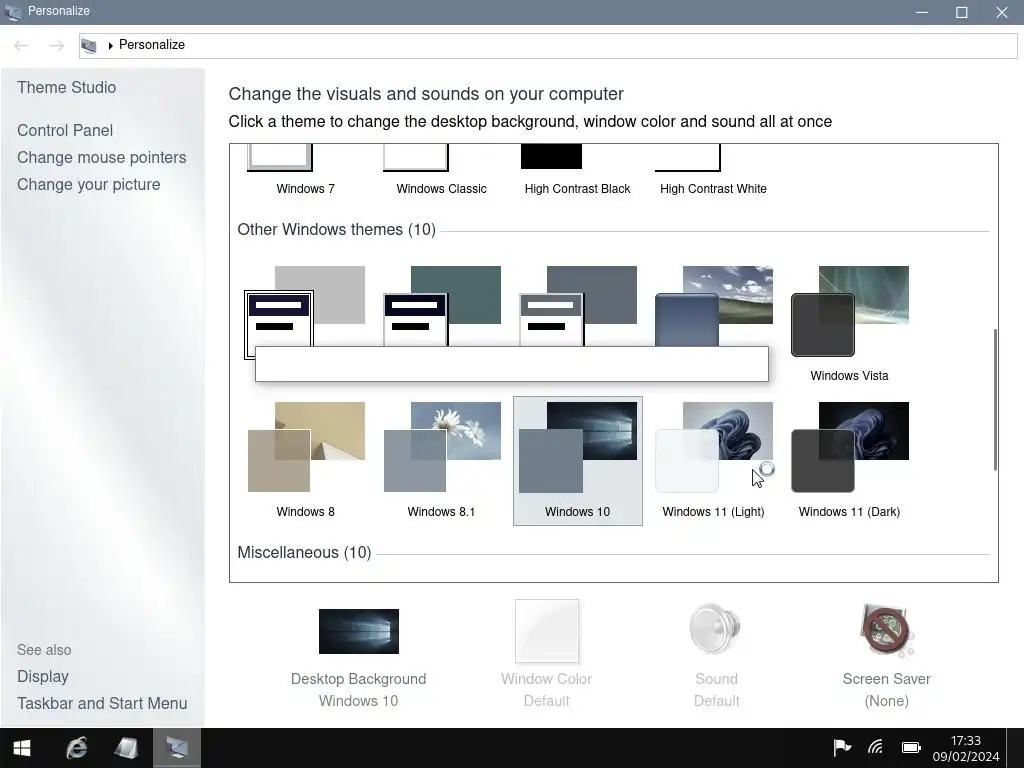Select the dark grey background classic theme

point(578,307)
